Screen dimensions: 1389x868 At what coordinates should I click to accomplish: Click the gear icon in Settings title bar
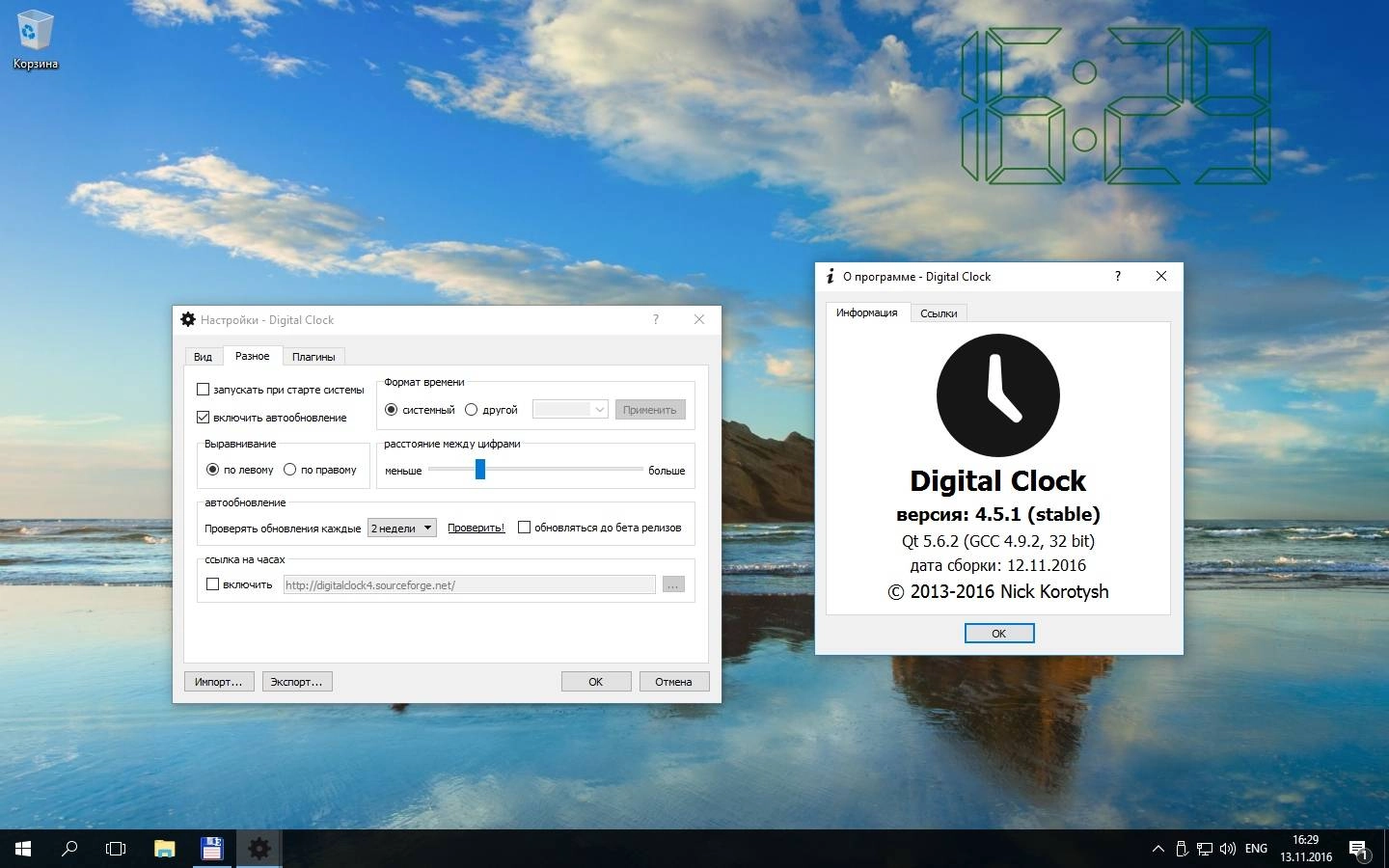click(x=188, y=319)
